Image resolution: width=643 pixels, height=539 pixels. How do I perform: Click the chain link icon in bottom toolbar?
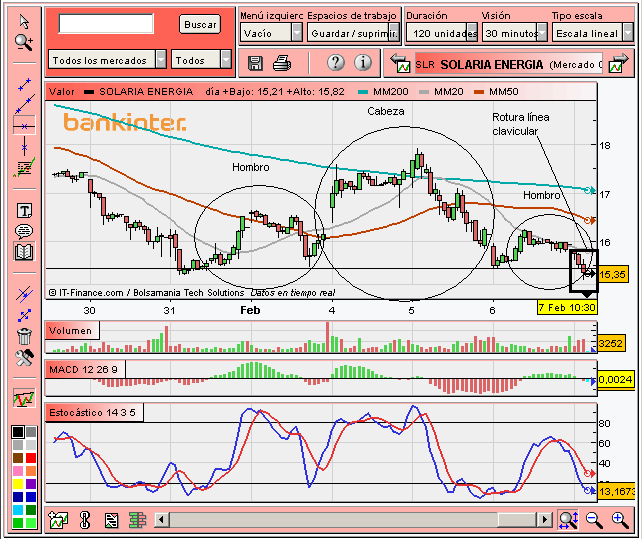[85, 520]
